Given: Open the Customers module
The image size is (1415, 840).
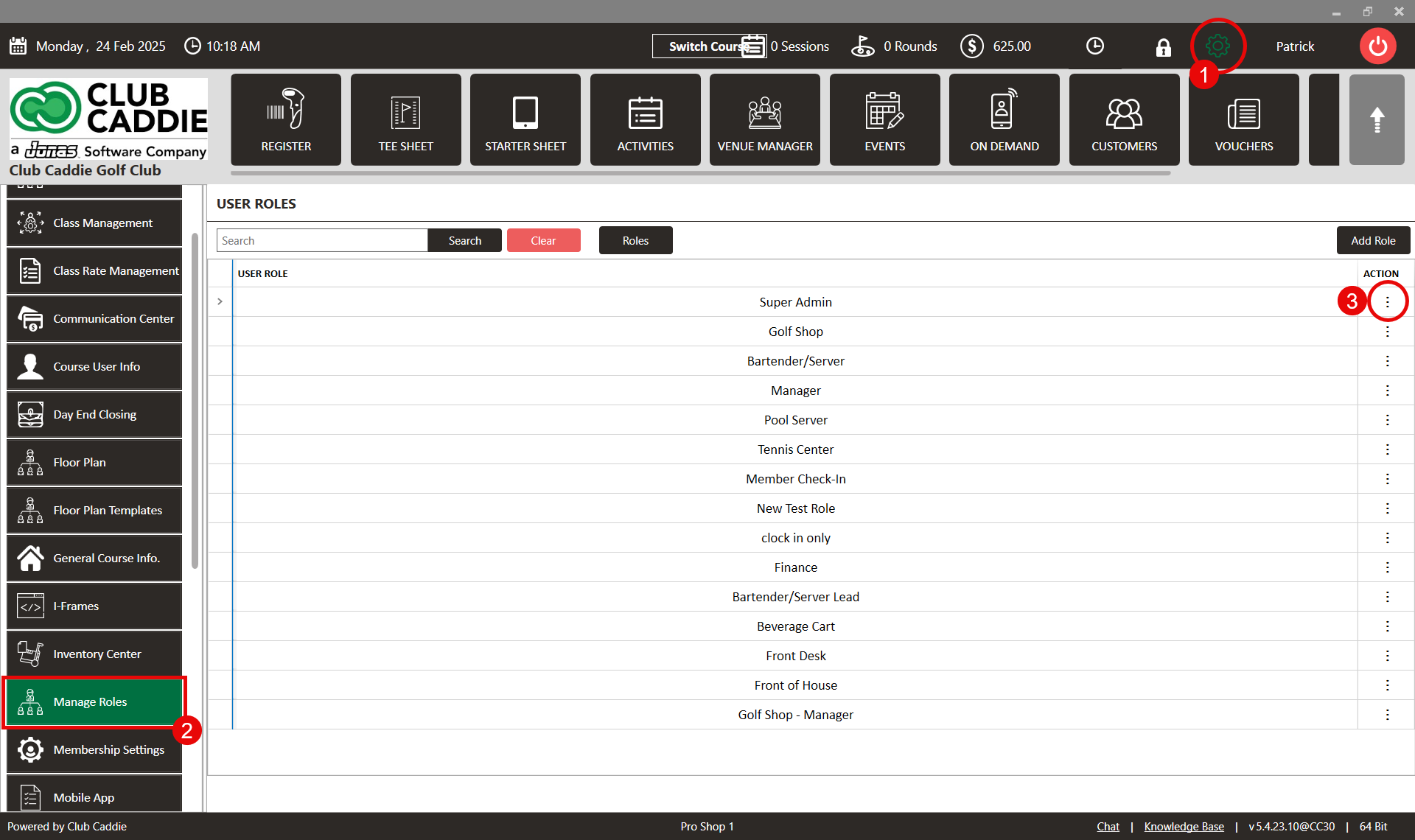Looking at the screenshot, I should [1124, 119].
